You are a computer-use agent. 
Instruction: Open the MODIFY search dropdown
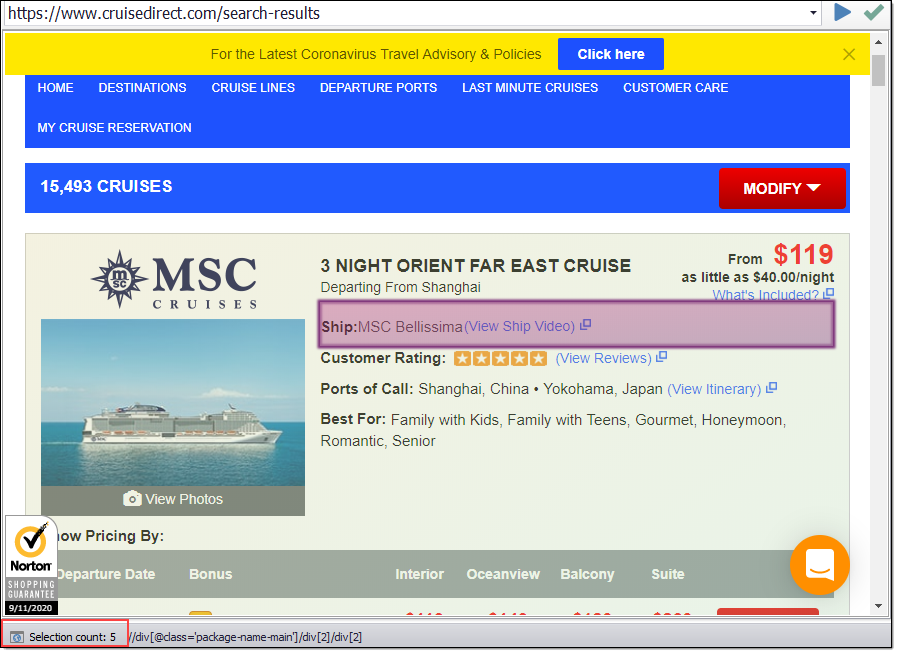(x=782, y=188)
